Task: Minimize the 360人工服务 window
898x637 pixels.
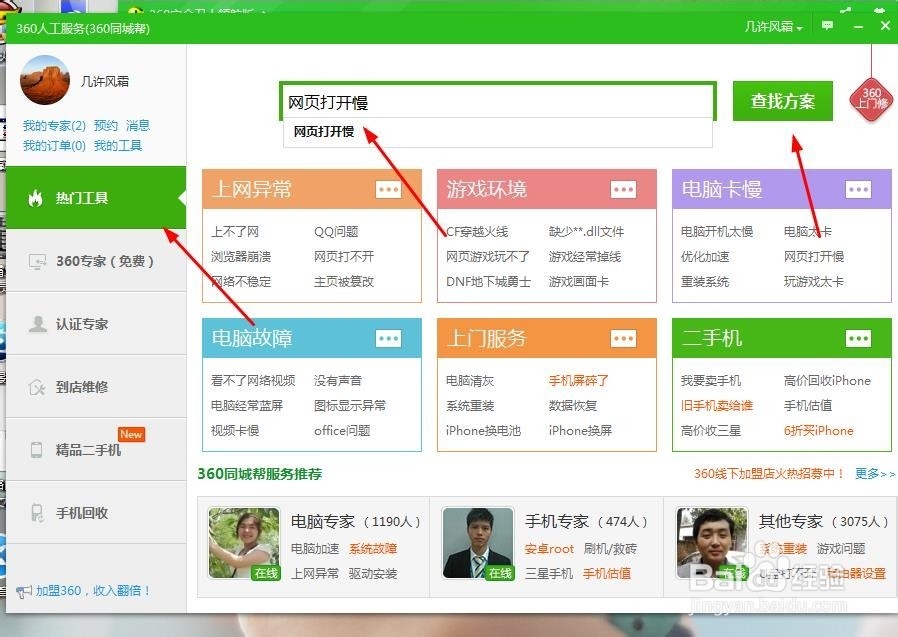Action: pyautogui.click(x=858, y=27)
